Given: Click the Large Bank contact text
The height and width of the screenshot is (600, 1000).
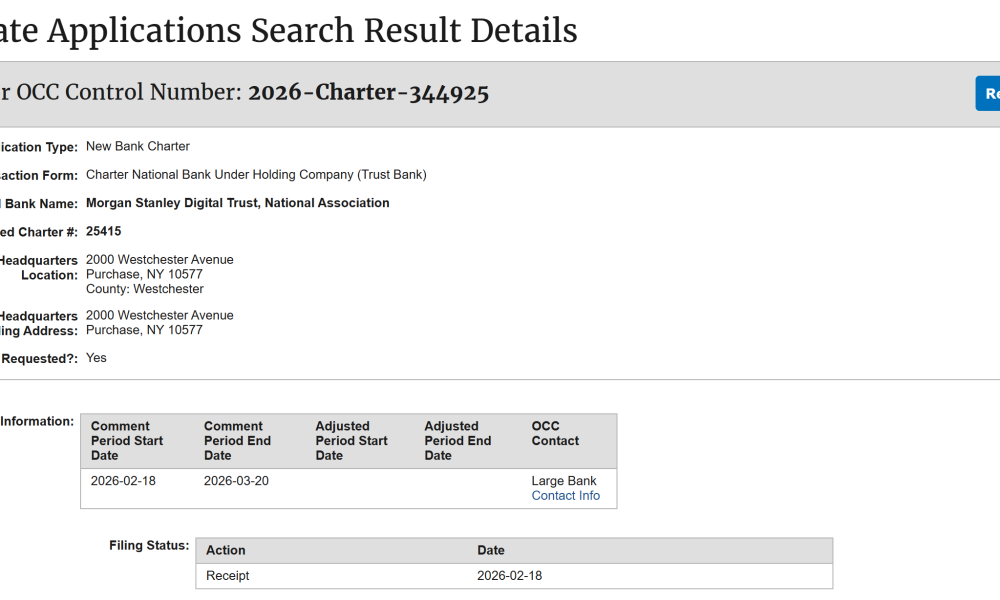Looking at the screenshot, I should [x=564, y=481].
